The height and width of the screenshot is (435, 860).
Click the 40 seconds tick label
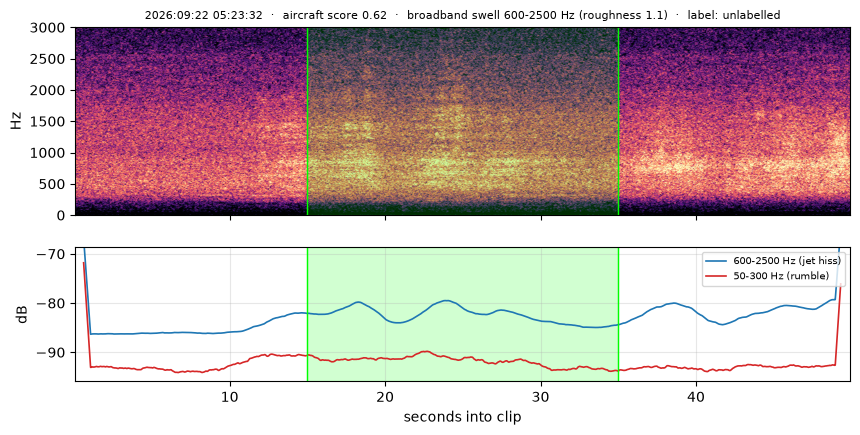click(697, 396)
